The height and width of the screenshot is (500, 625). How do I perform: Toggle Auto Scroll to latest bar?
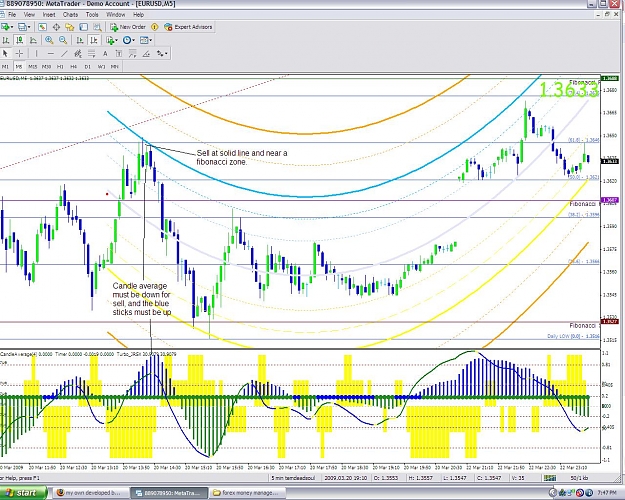[80, 40]
